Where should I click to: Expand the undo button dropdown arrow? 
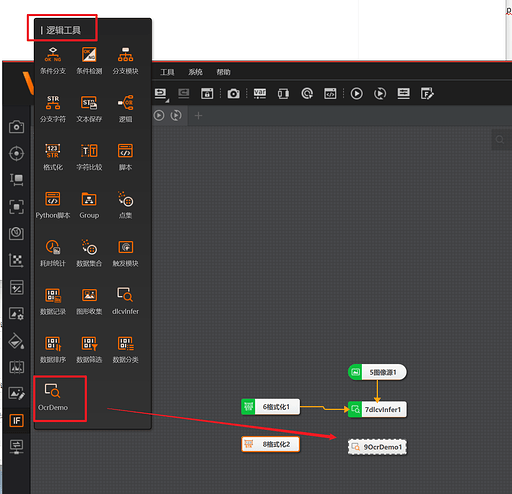(x=168, y=101)
